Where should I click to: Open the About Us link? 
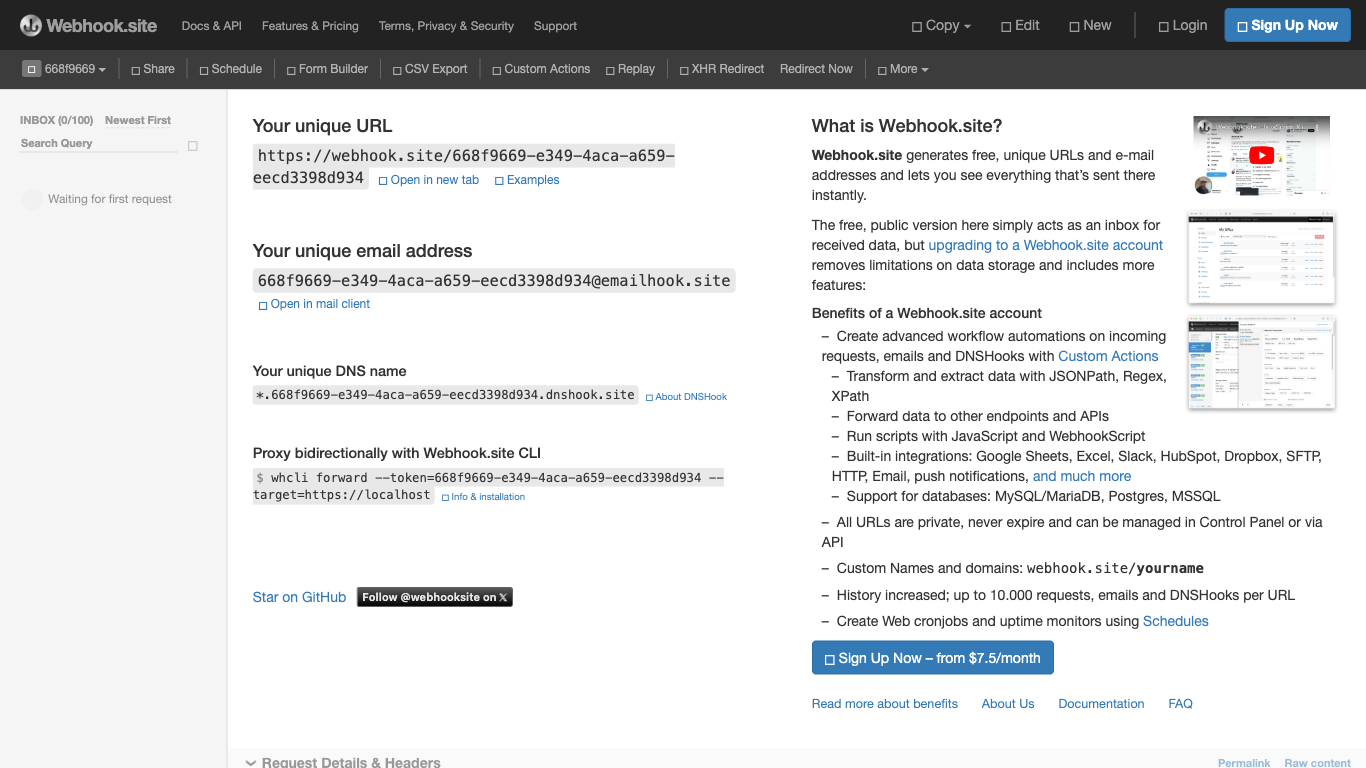tap(1008, 704)
